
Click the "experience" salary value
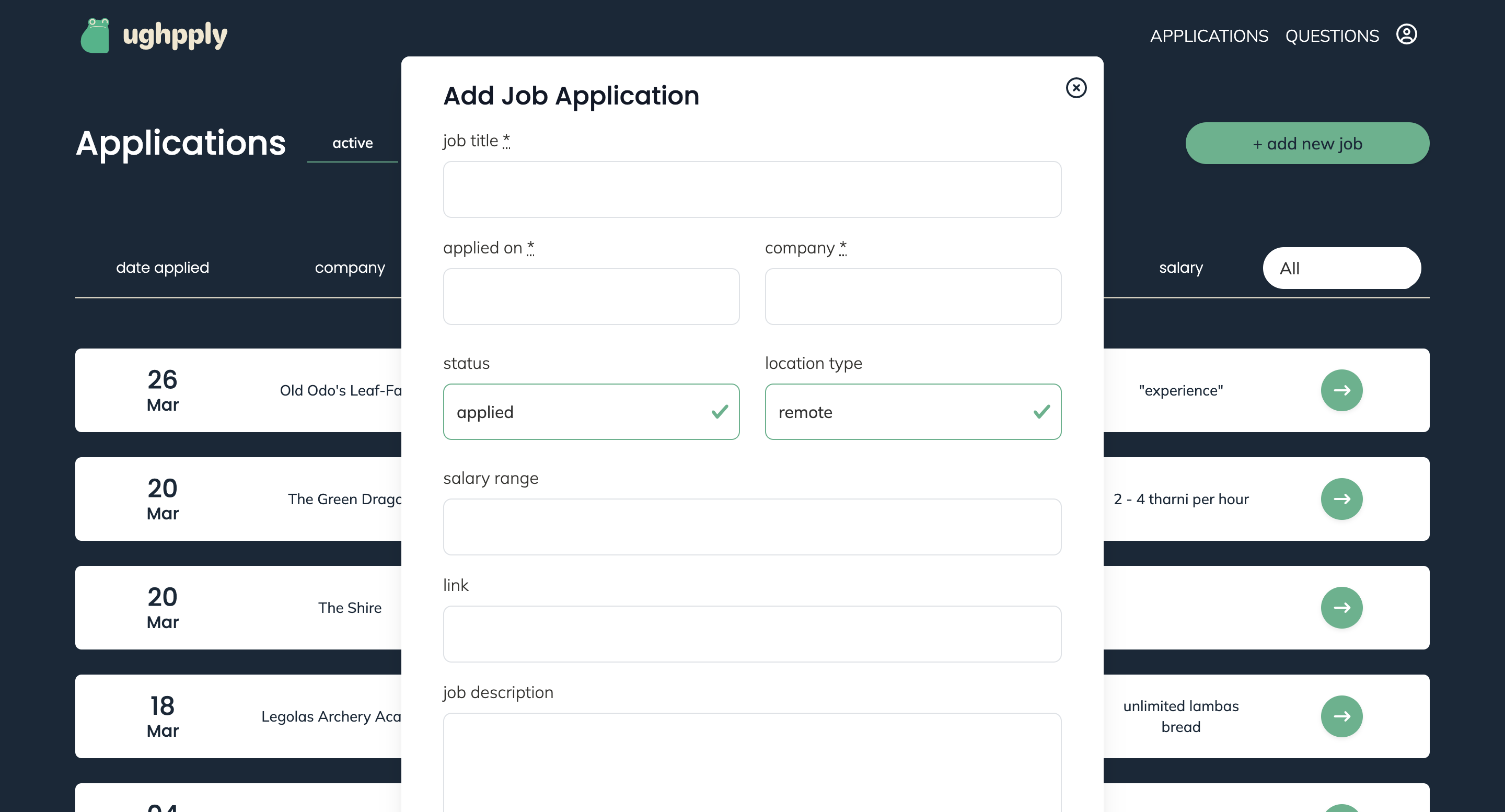(1181, 390)
